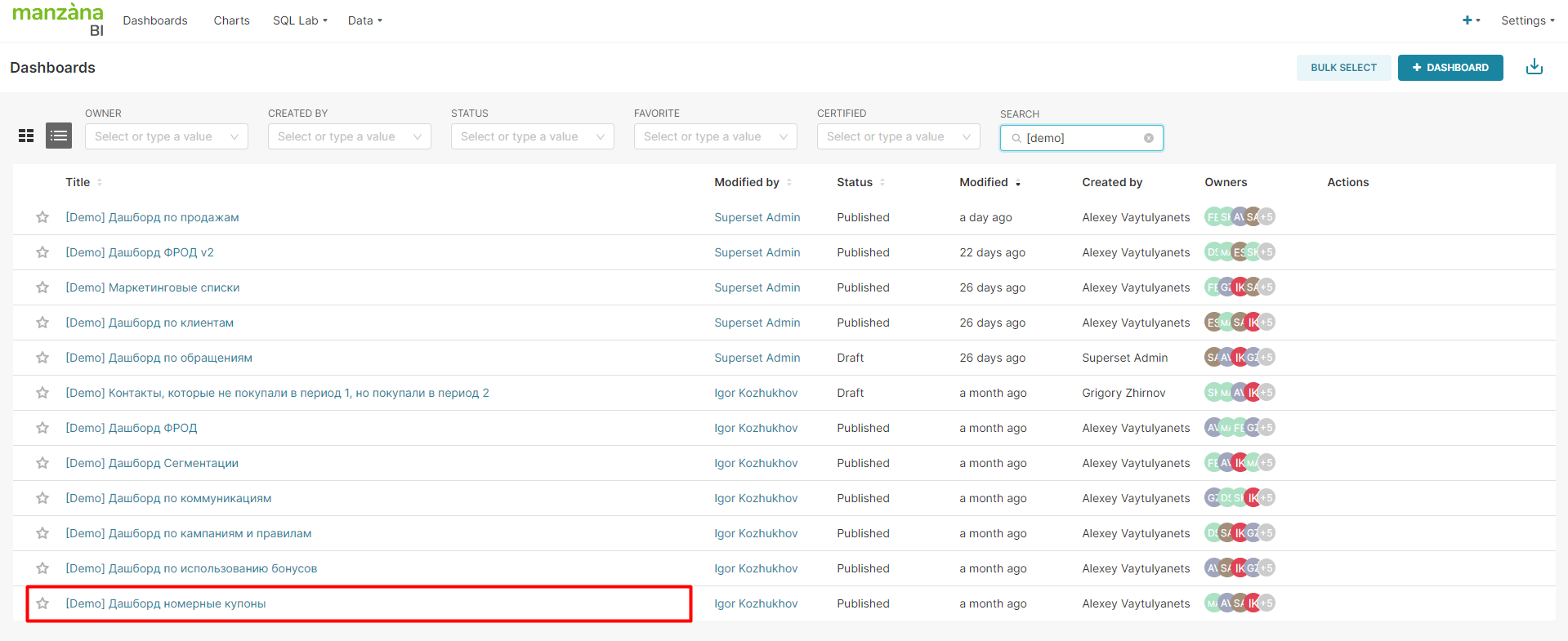Screen dimensions: 1568x641
Task: Open the Дашборд ФРОД v2 link
Action: coord(140,252)
